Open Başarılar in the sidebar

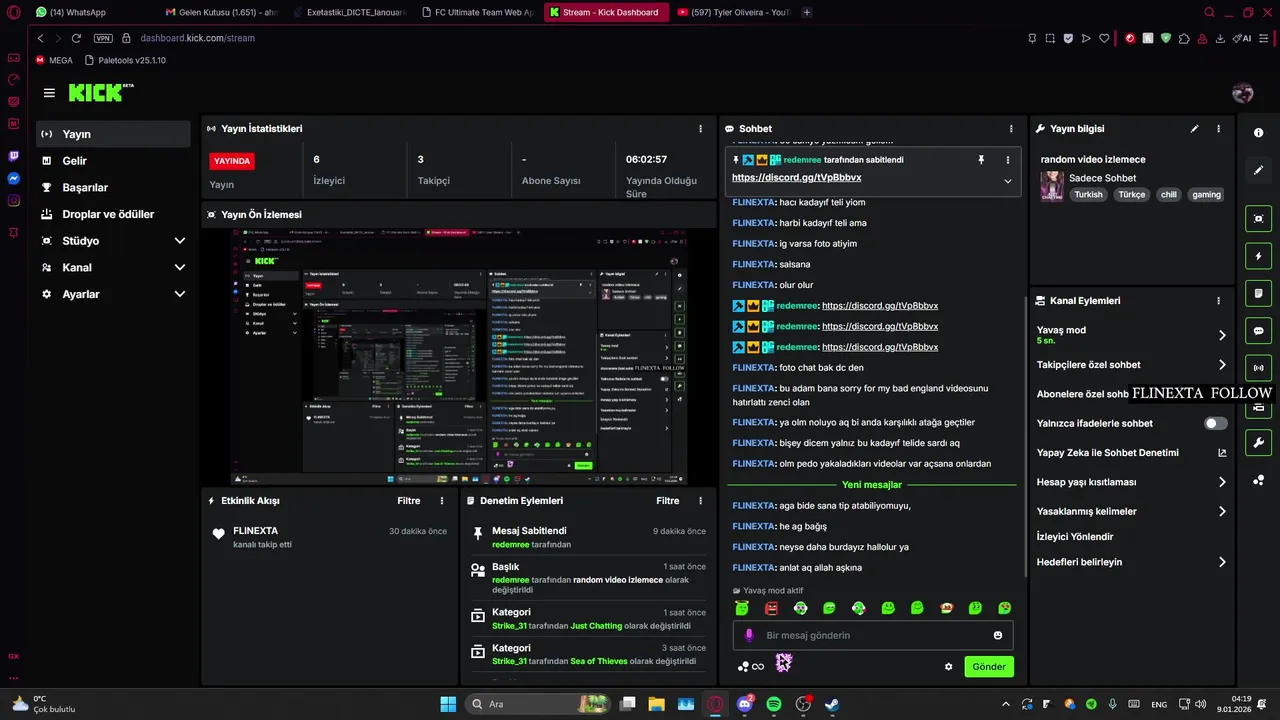click(x=113, y=188)
